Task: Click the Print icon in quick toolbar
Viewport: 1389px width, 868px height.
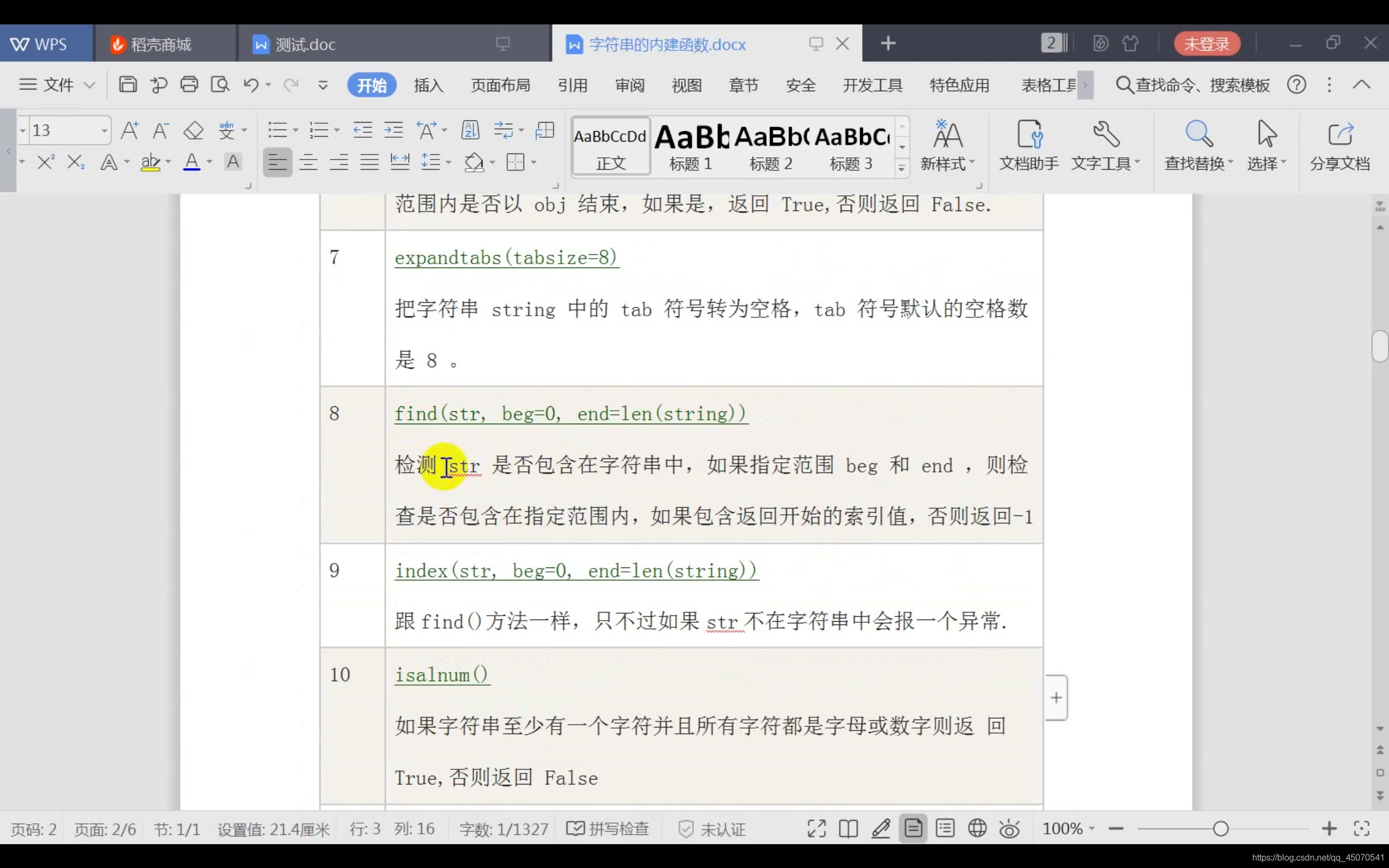Action: coord(189,85)
